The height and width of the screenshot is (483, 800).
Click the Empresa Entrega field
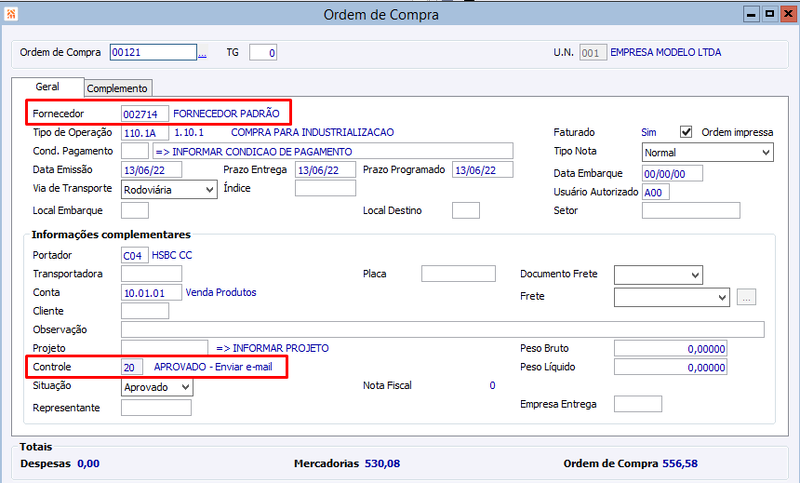pyautogui.click(x=638, y=404)
